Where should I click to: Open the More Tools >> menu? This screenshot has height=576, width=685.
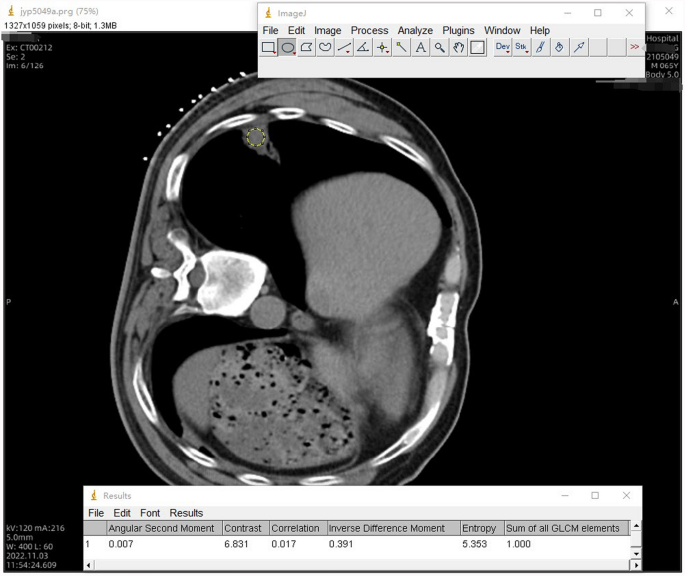coord(635,47)
